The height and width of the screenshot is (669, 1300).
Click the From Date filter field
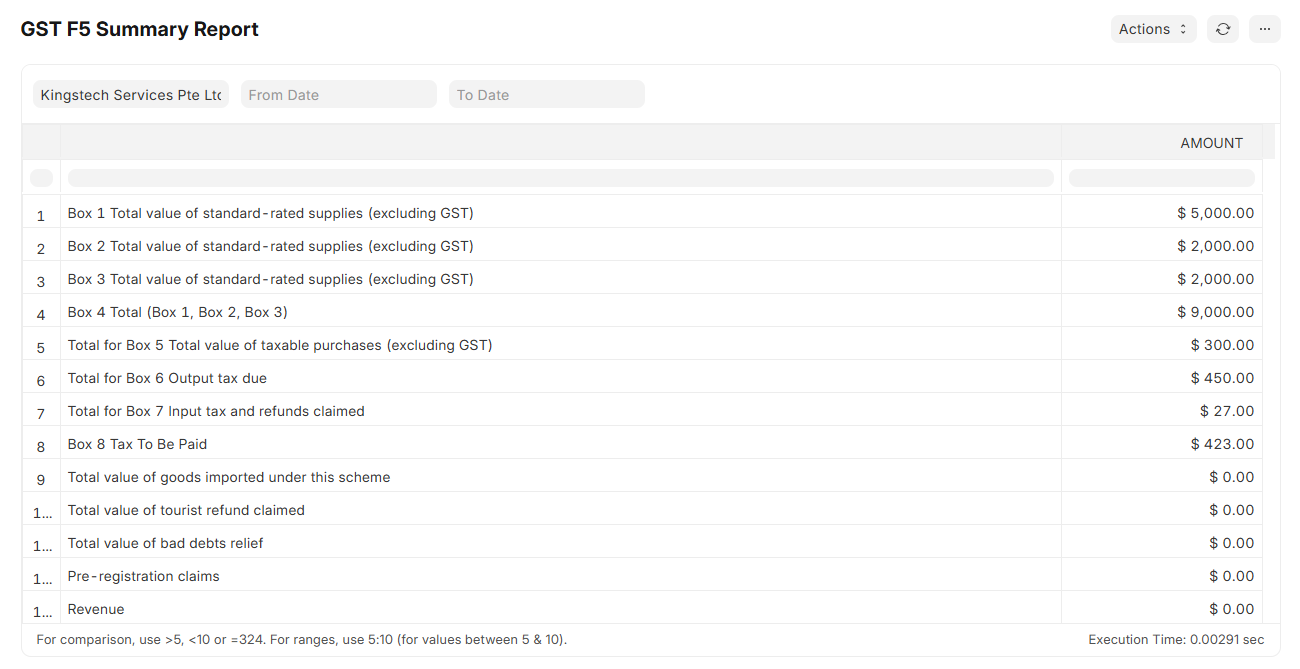pyautogui.click(x=338, y=95)
